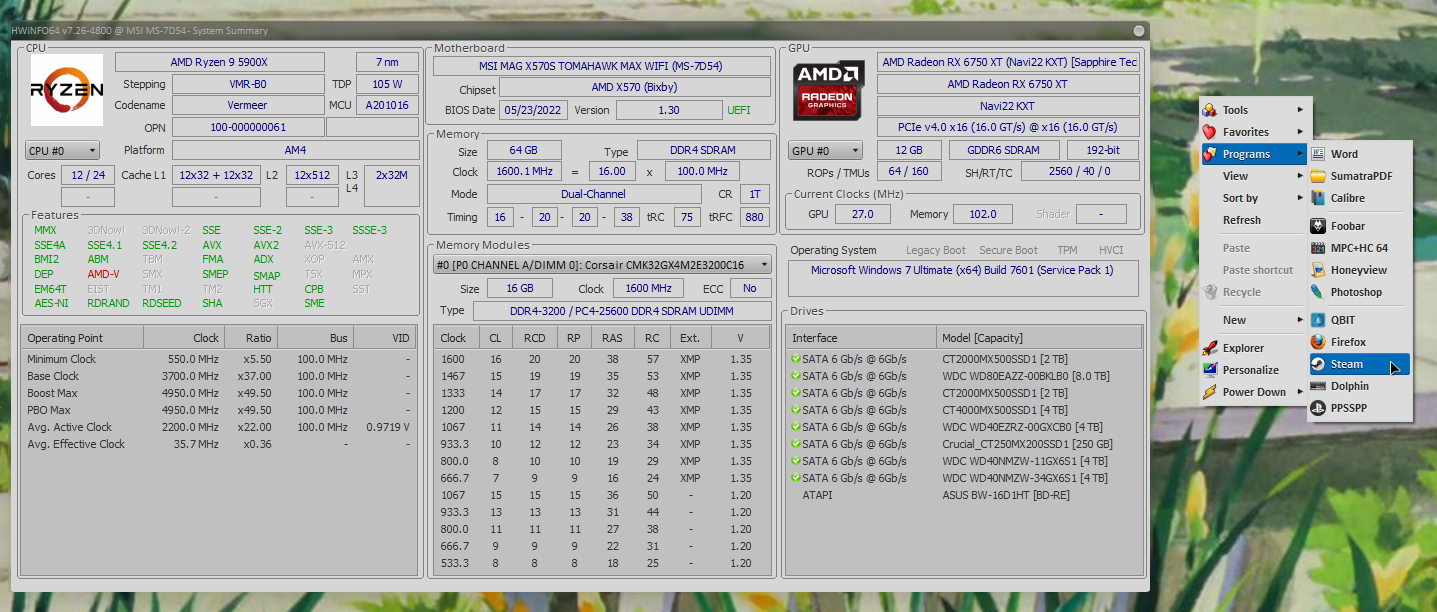Click the PCIe v4.0 x16 link field
This screenshot has height=612, width=1437.
[x=1008, y=128]
